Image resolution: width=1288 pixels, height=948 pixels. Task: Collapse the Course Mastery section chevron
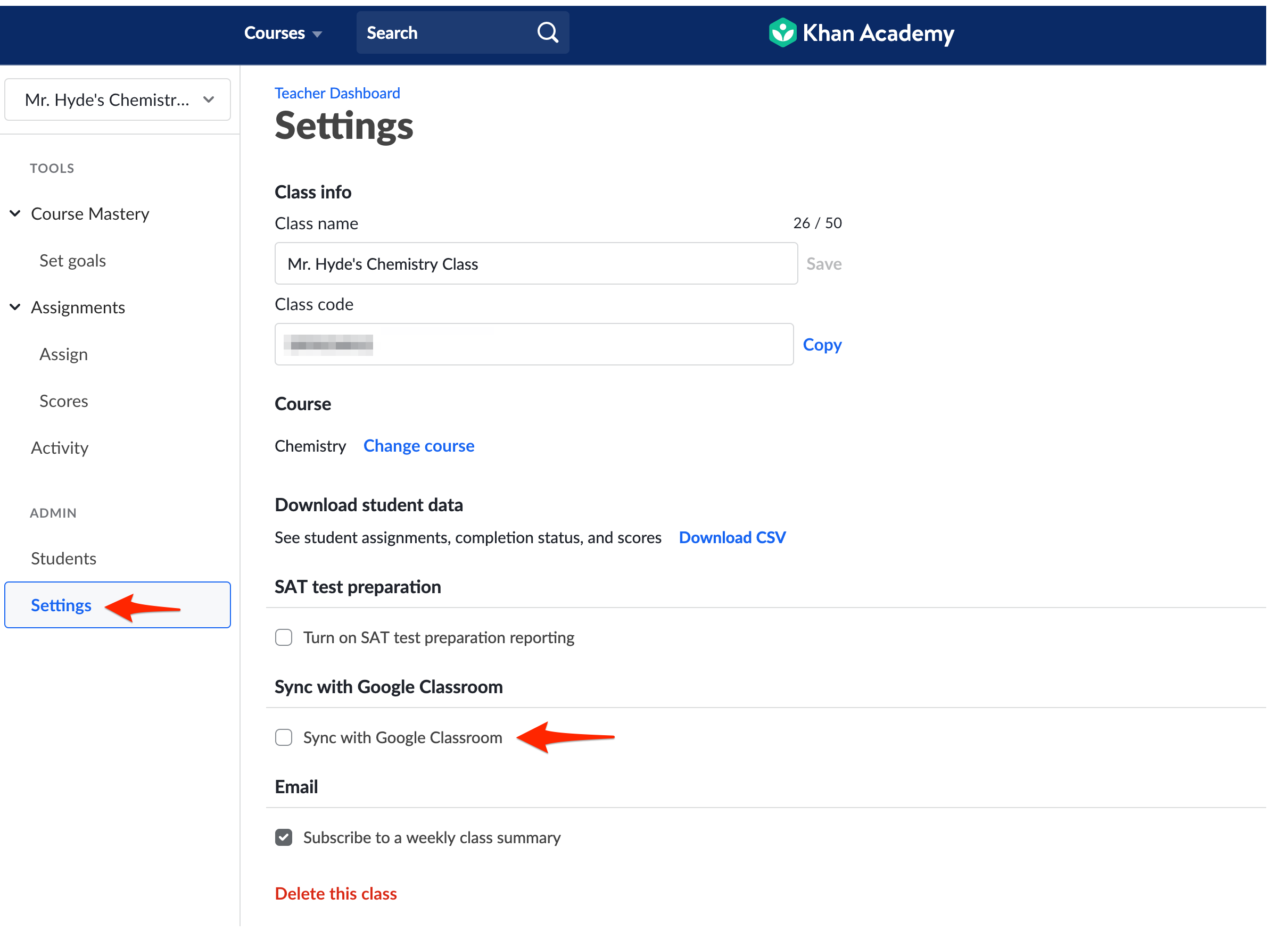[15, 213]
